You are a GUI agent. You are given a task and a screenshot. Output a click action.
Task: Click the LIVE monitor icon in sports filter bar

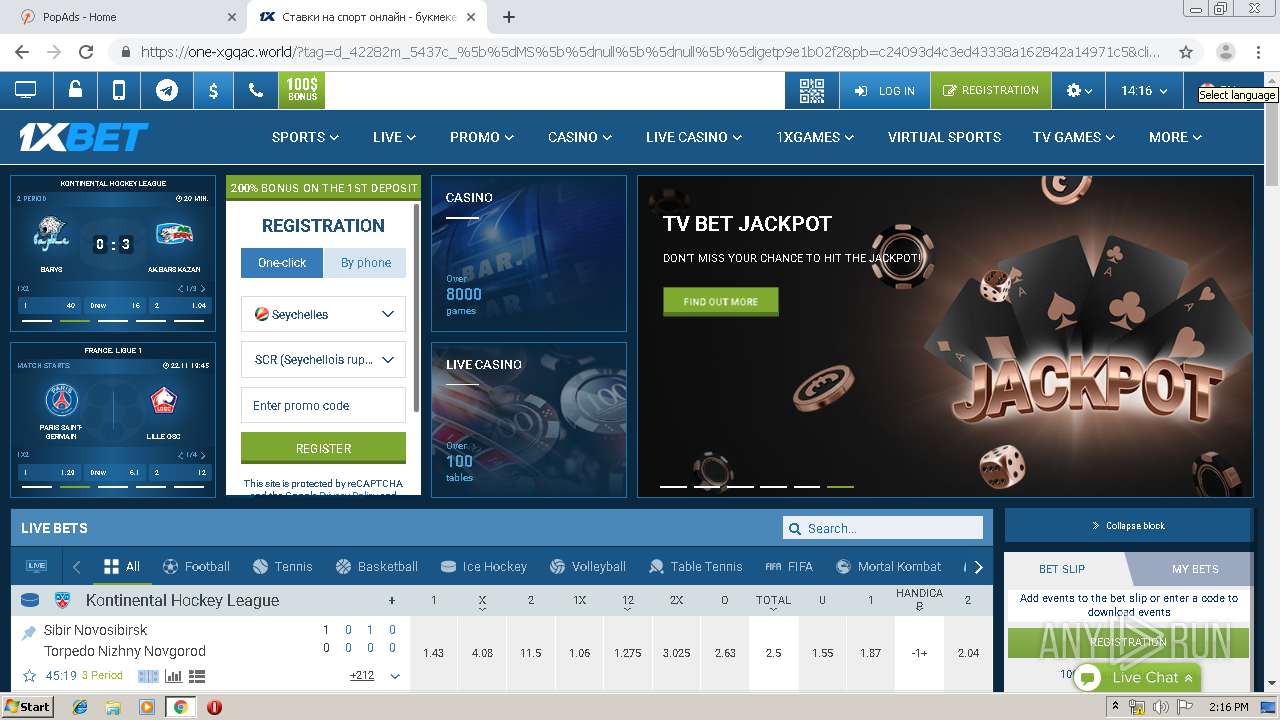click(36, 566)
